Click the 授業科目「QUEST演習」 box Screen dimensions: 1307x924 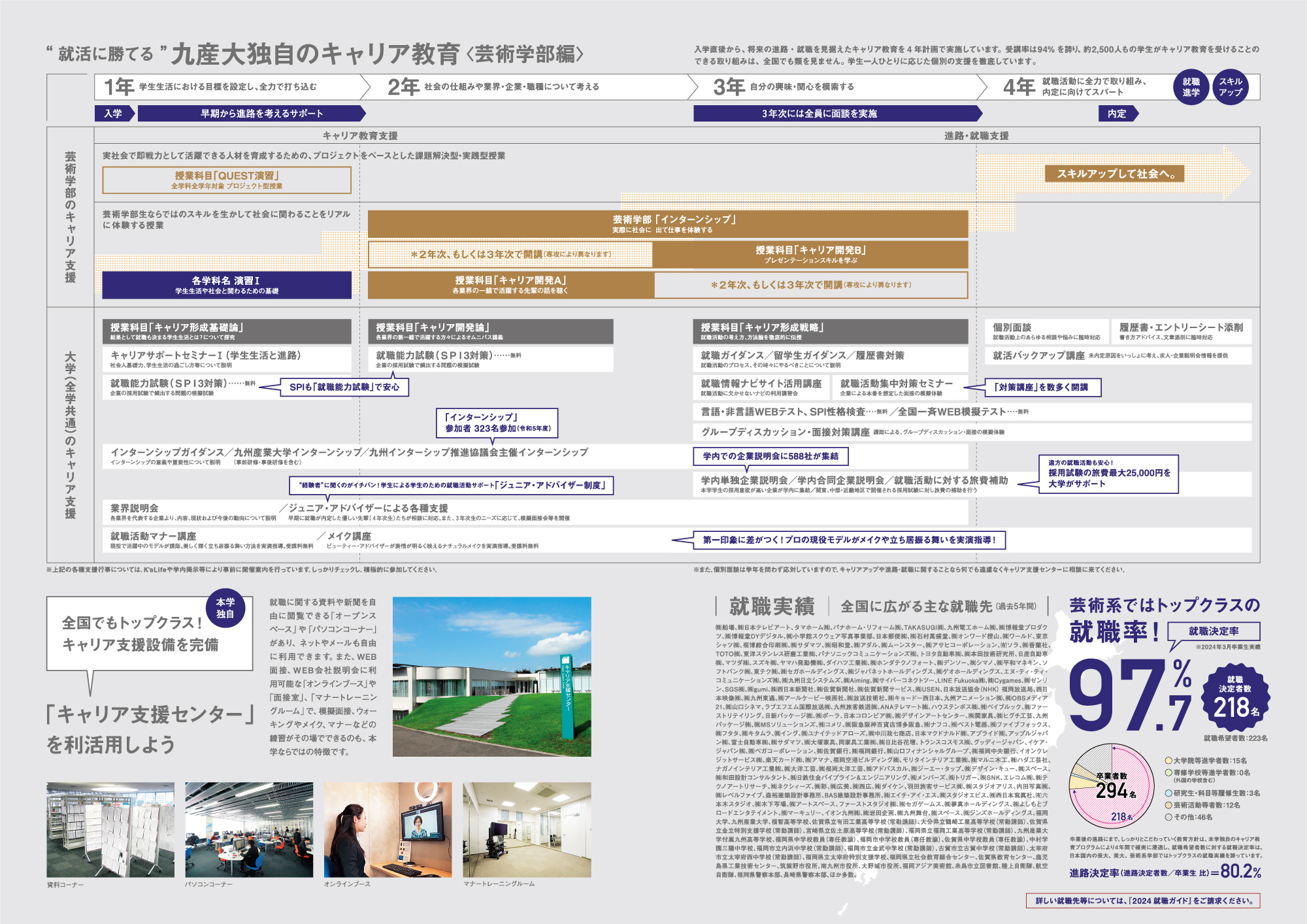(x=227, y=180)
